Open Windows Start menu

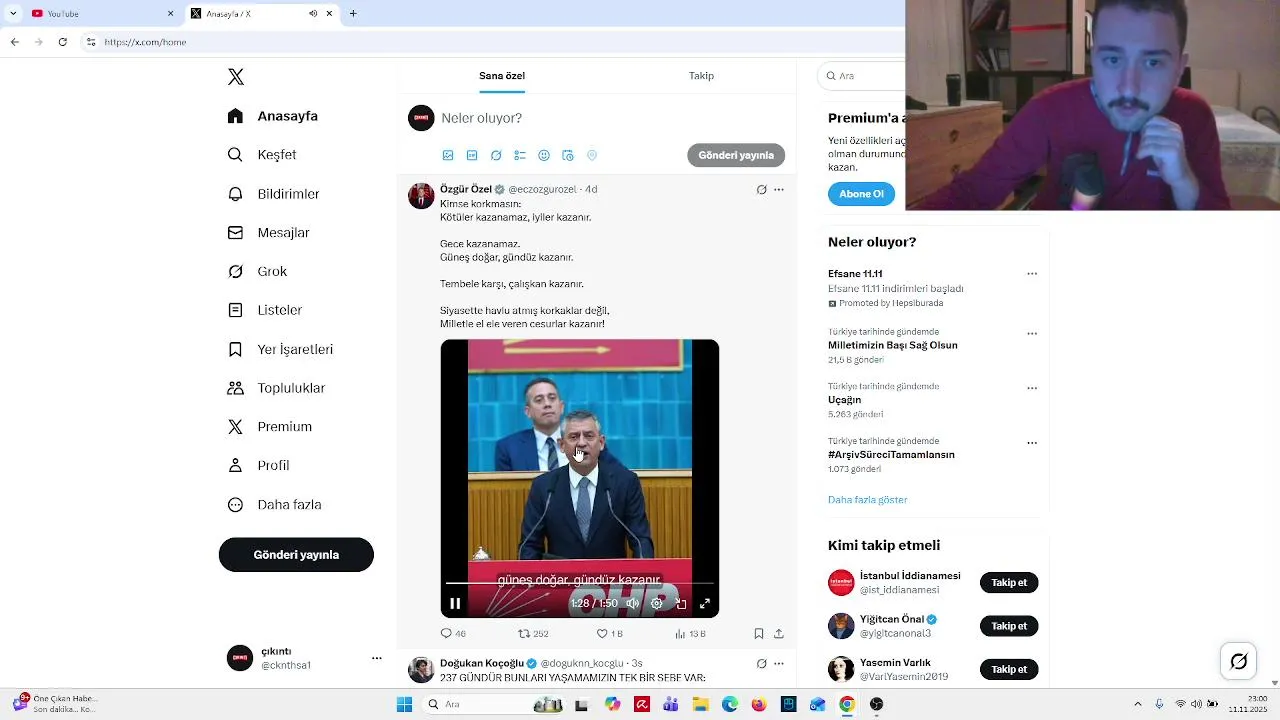tap(404, 705)
